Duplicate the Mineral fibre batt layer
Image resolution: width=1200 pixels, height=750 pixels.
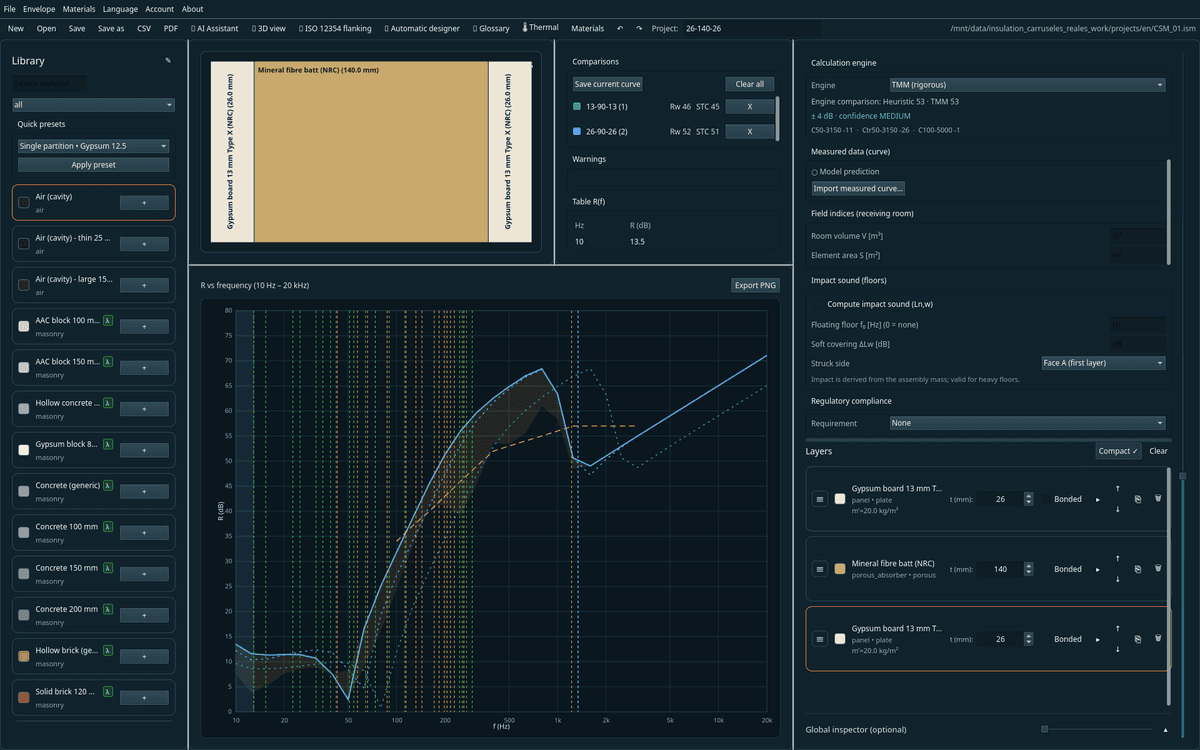[x=1138, y=569]
